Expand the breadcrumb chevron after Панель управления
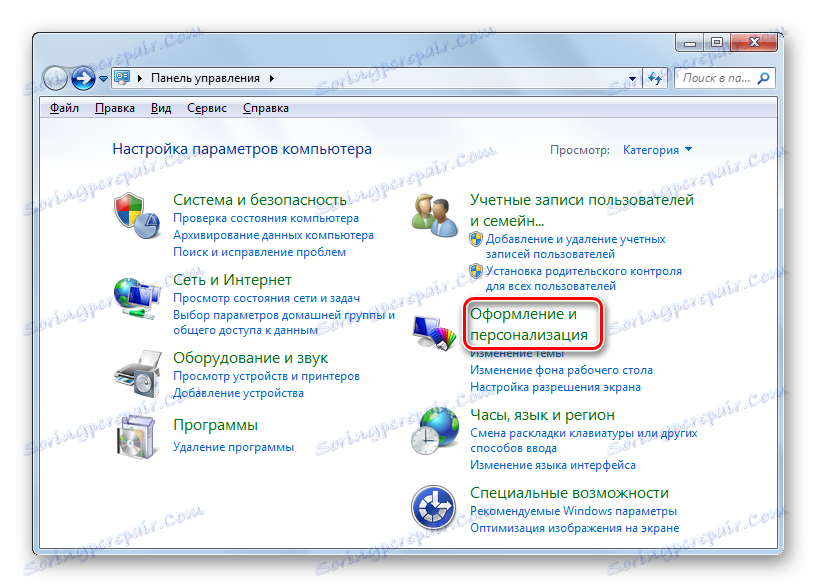Screen dimensions: 817x588 [271, 77]
